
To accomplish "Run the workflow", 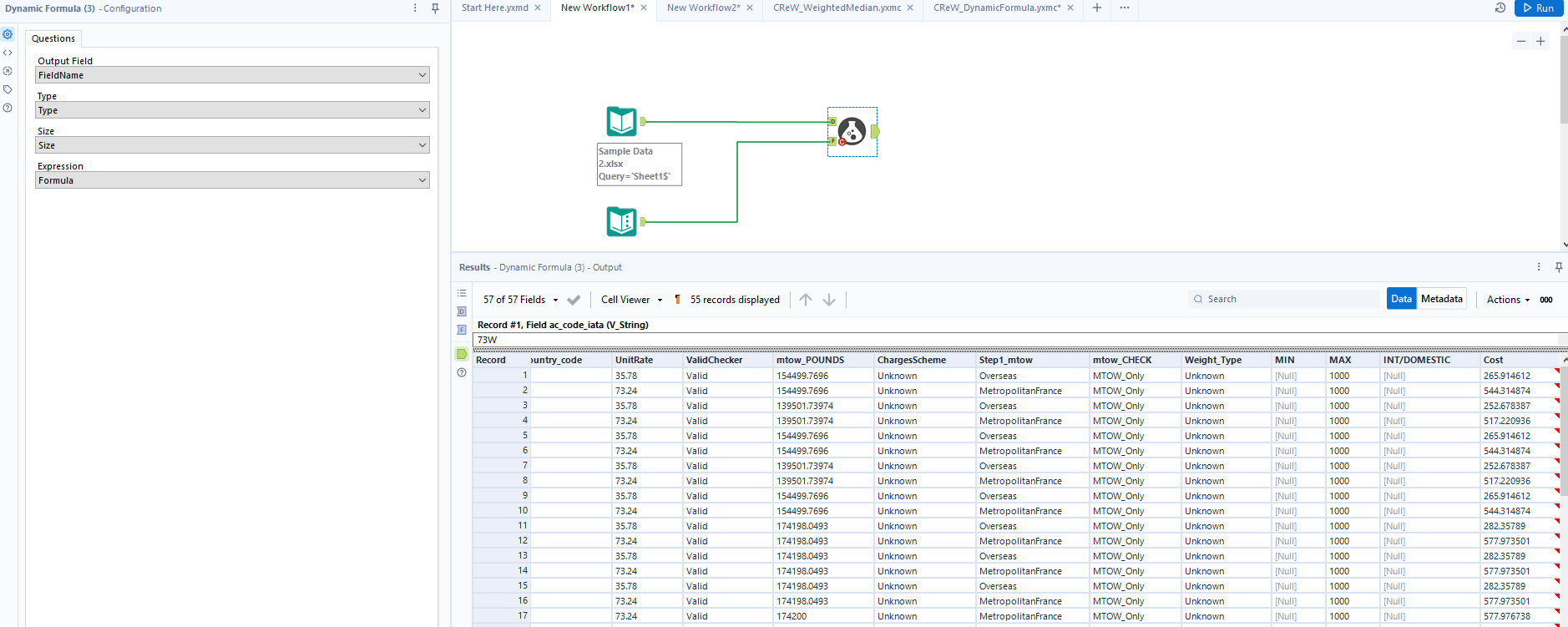I will [x=1538, y=8].
